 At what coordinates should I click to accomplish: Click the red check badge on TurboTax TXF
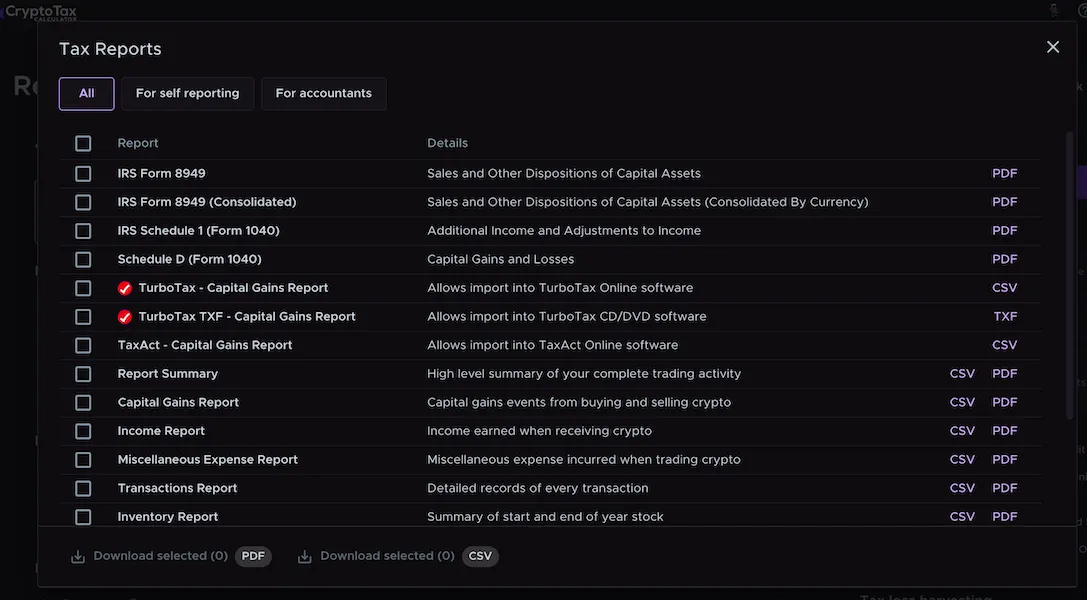pyautogui.click(x=125, y=317)
